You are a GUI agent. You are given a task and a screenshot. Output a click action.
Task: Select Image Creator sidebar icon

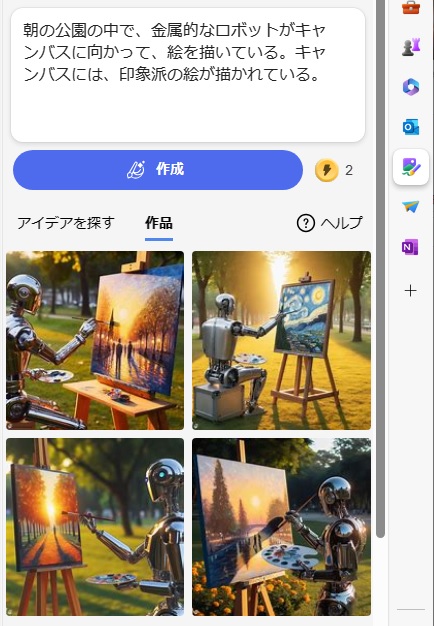coord(411,167)
